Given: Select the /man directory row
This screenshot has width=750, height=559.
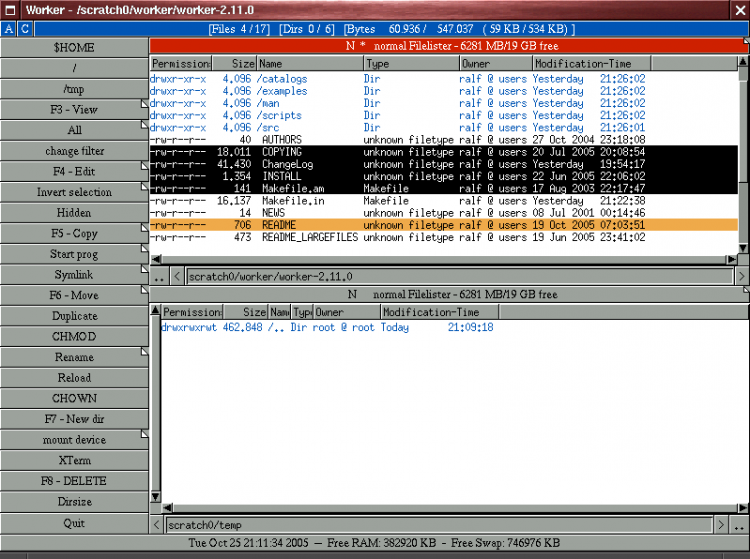Looking at the screenshot, I should click(444, 103).
